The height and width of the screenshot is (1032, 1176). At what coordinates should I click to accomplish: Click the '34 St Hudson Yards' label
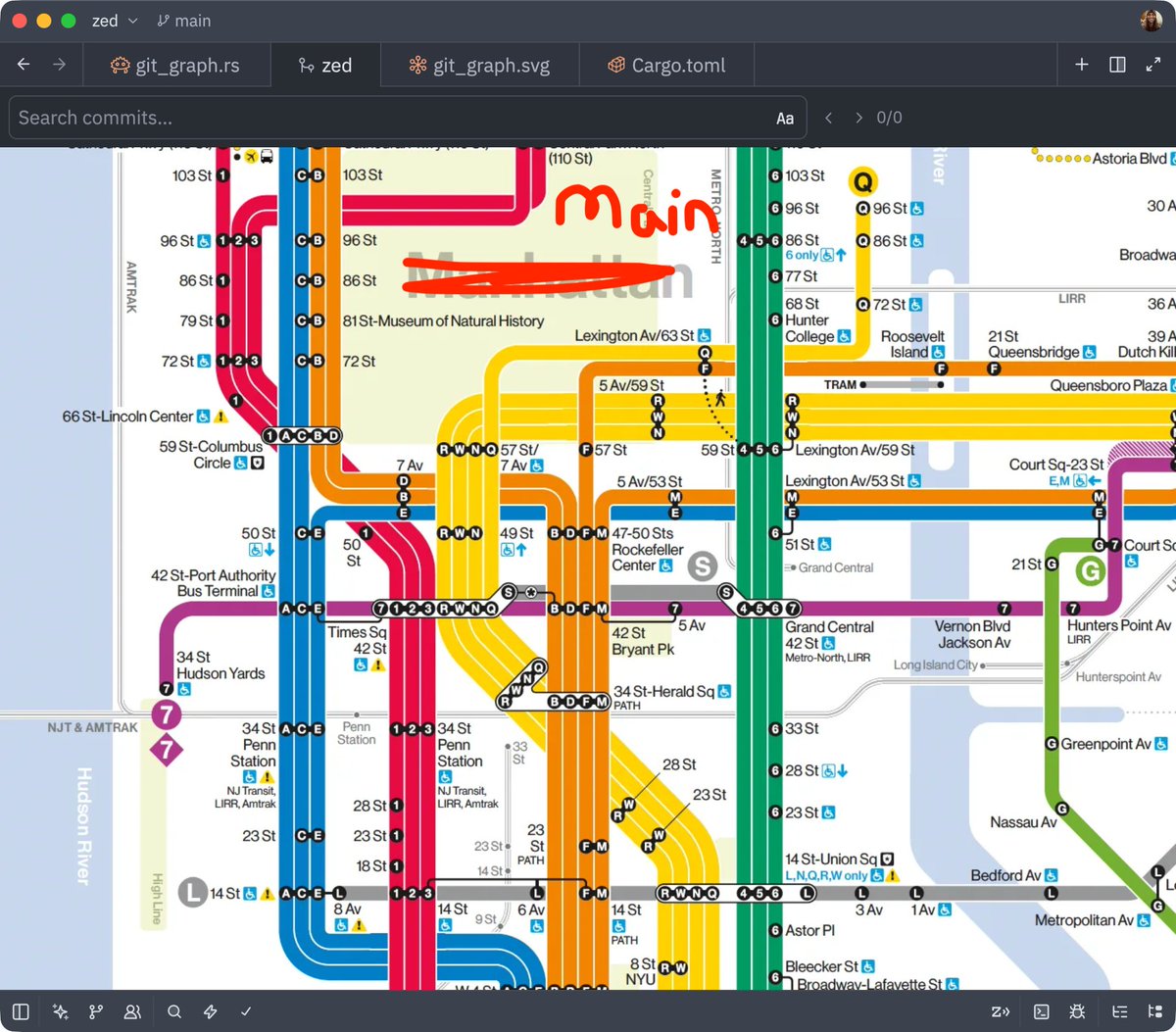[x=220, y=665]
